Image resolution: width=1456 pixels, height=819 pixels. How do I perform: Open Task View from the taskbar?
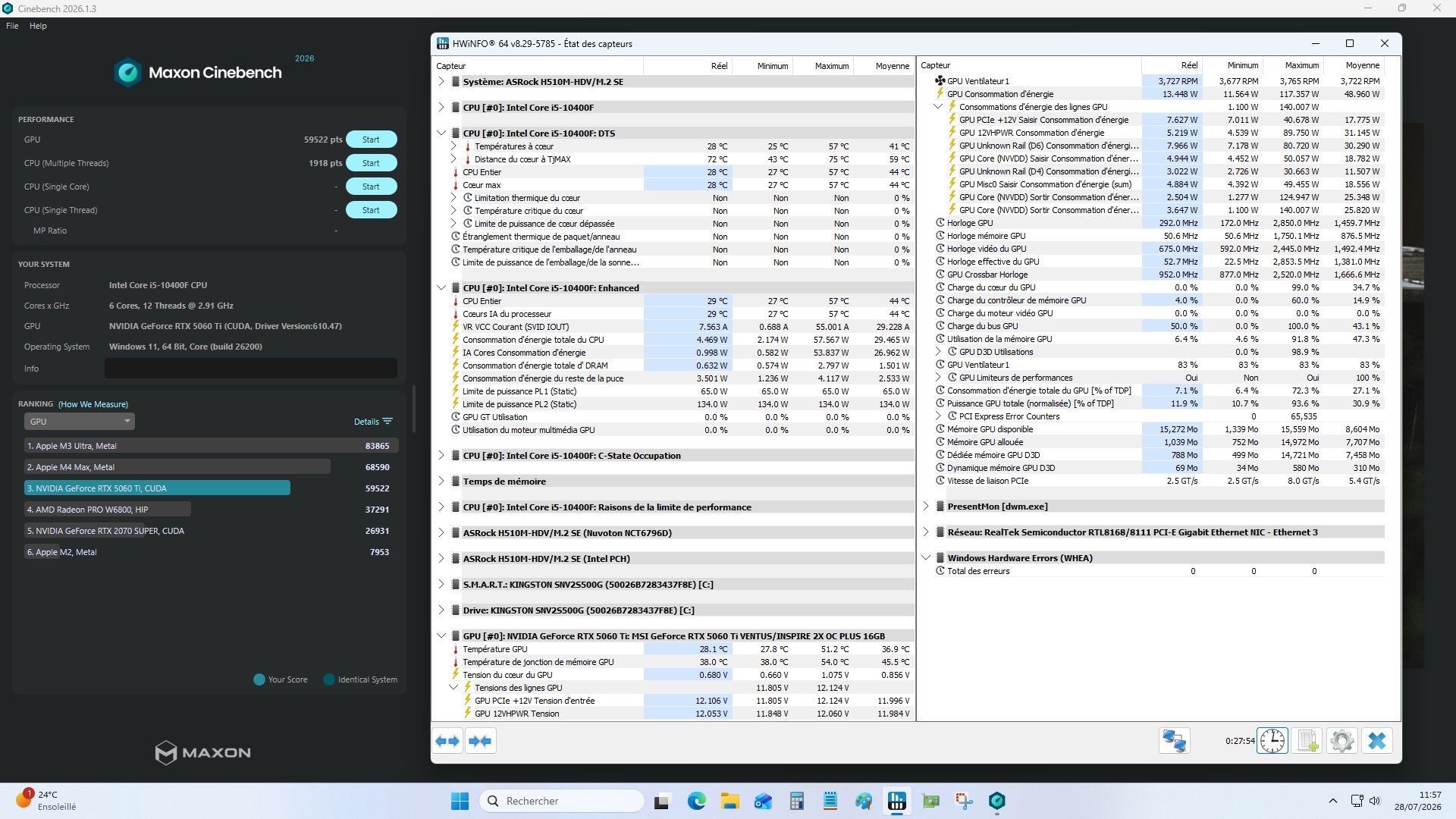tap(663, 801)
